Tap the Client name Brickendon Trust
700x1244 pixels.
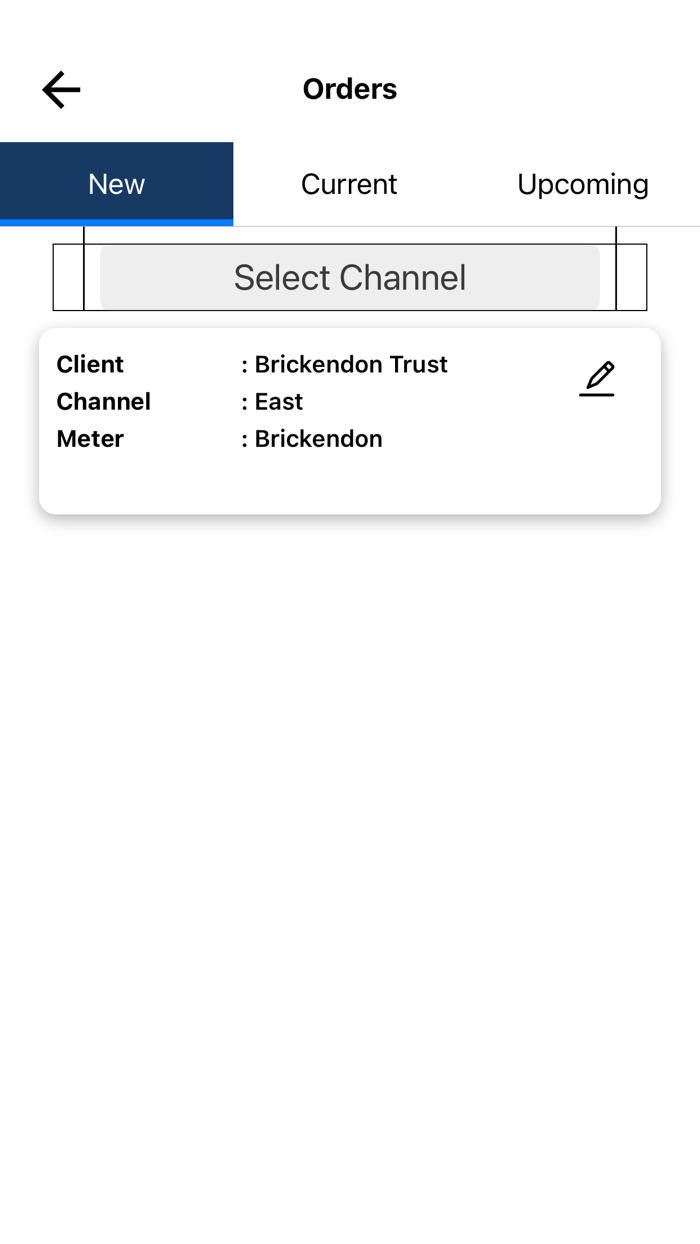(350, 364)
